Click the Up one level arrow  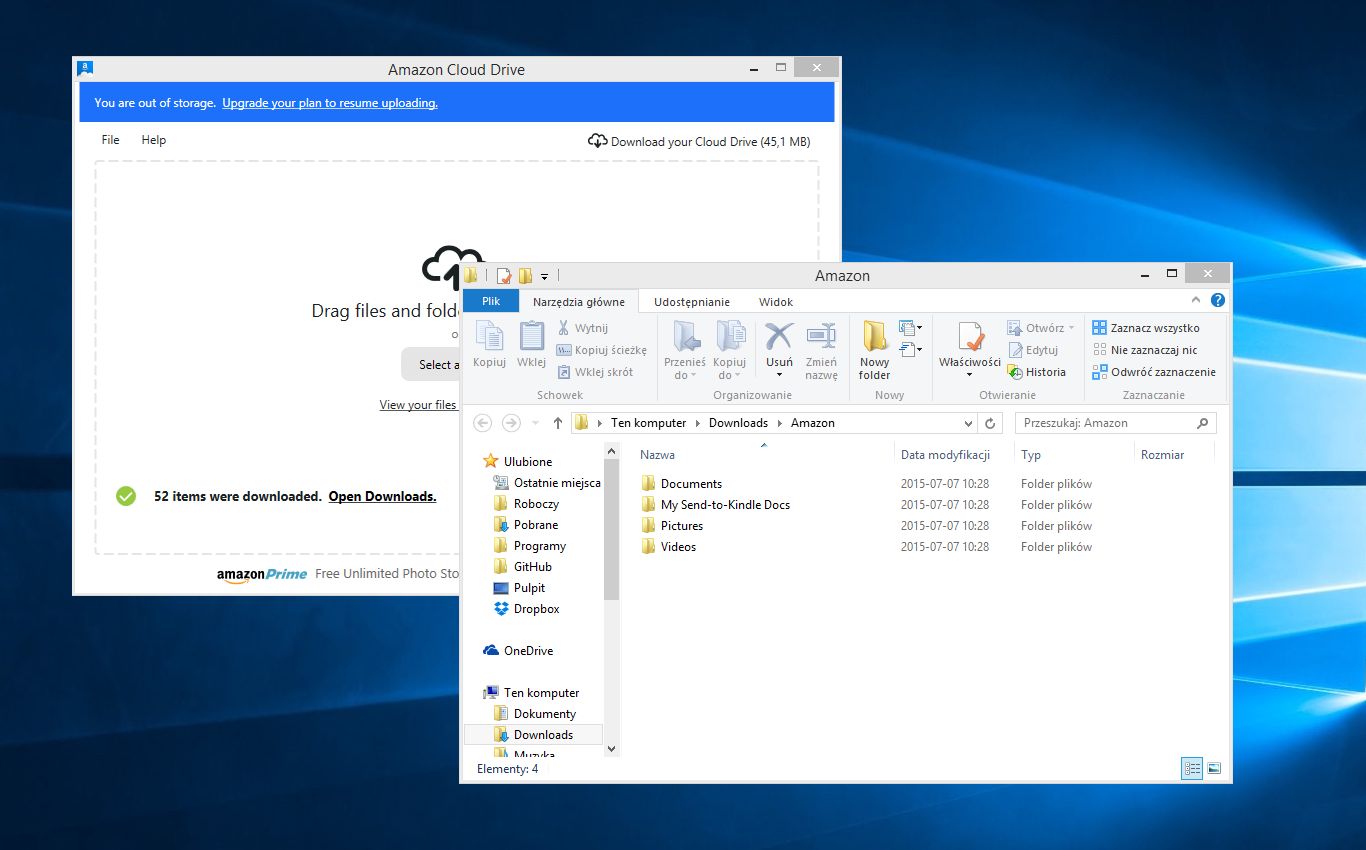click(558, 423)
